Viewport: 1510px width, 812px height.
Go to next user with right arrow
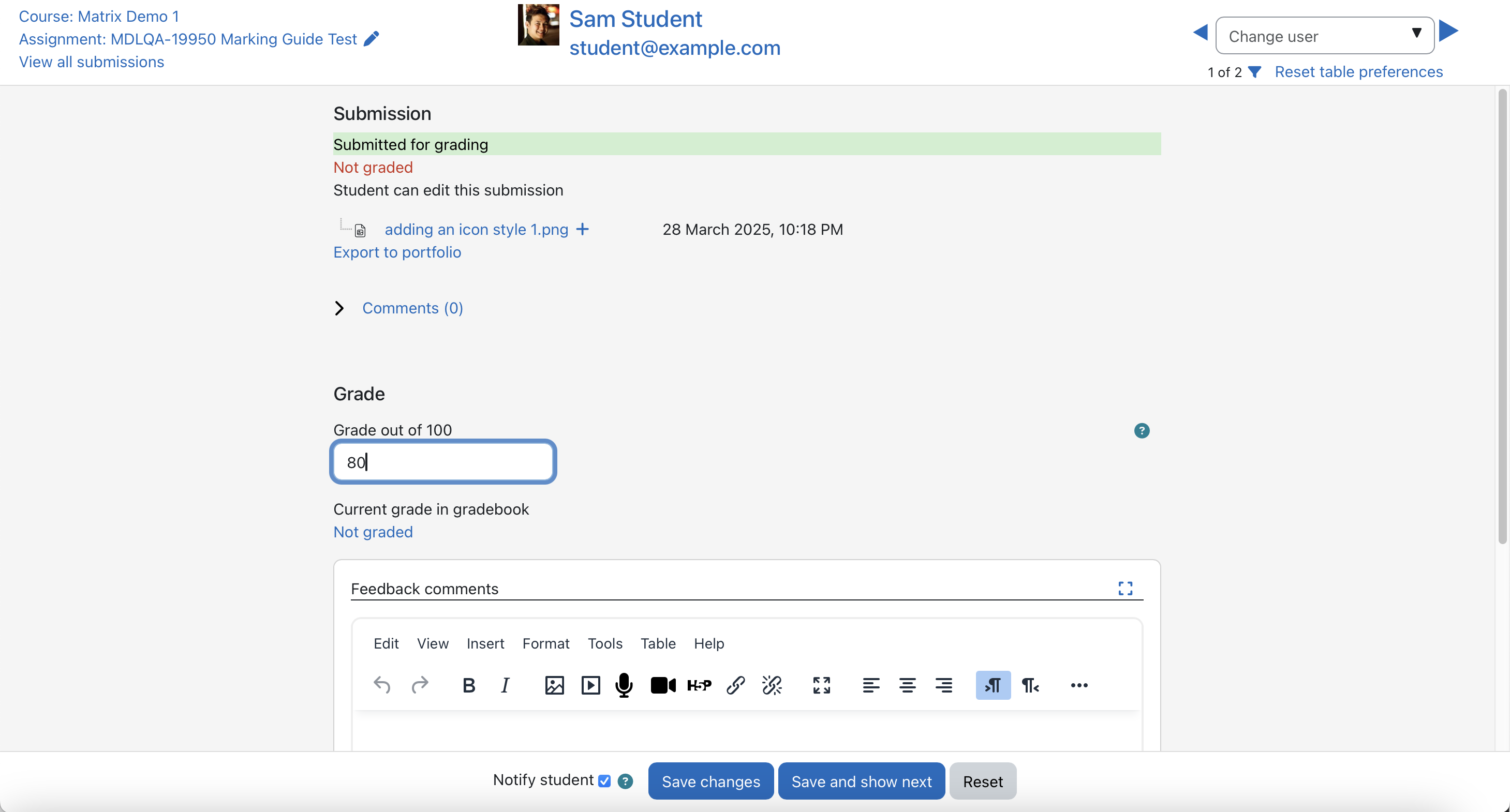[1448, 31]
